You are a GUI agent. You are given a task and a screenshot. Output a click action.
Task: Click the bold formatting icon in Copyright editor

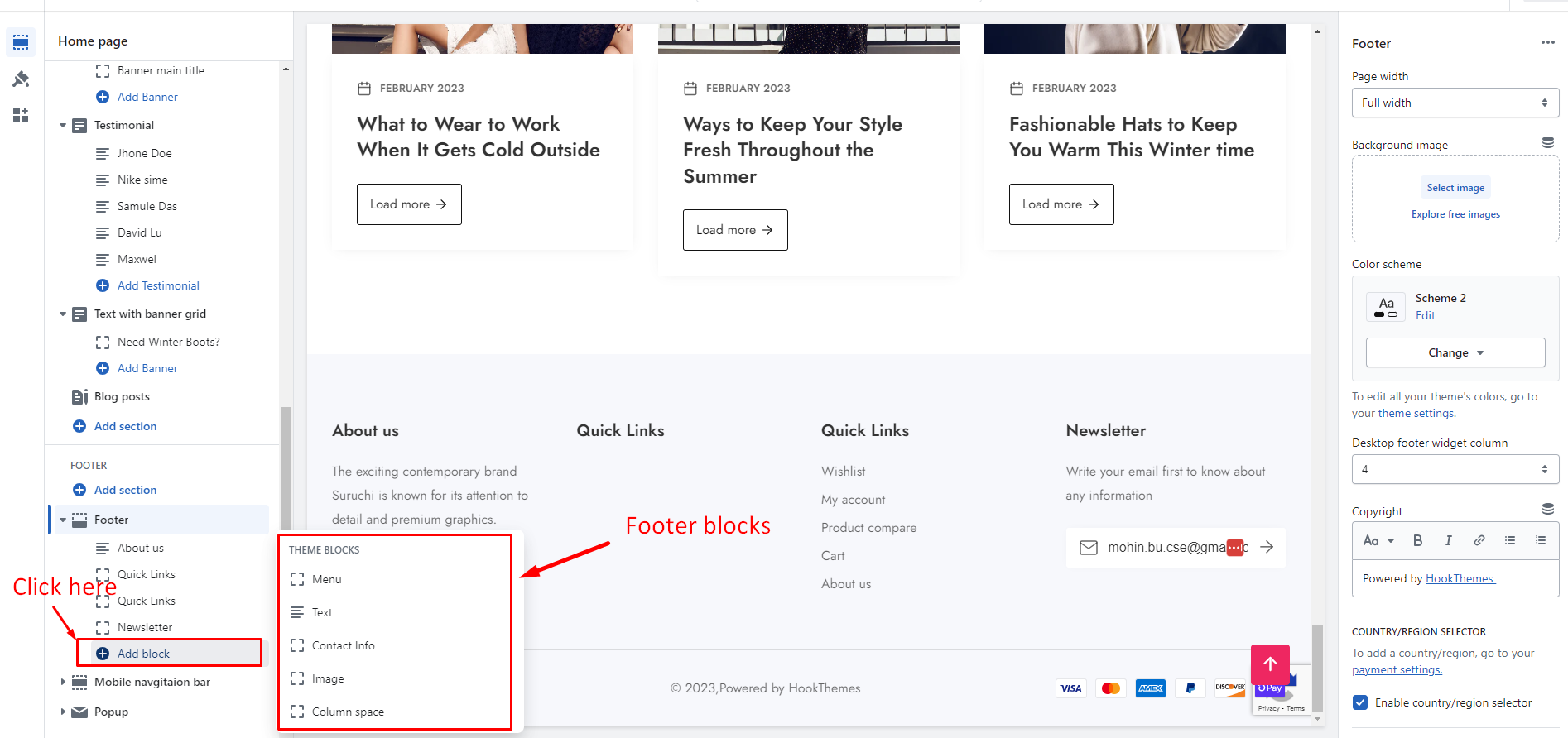pyautogui.click(x=1417, y=540)
